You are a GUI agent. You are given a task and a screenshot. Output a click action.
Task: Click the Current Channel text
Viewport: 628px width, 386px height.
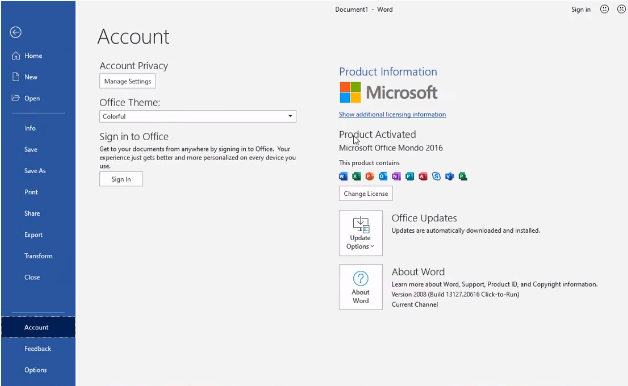tap(415, 304)
